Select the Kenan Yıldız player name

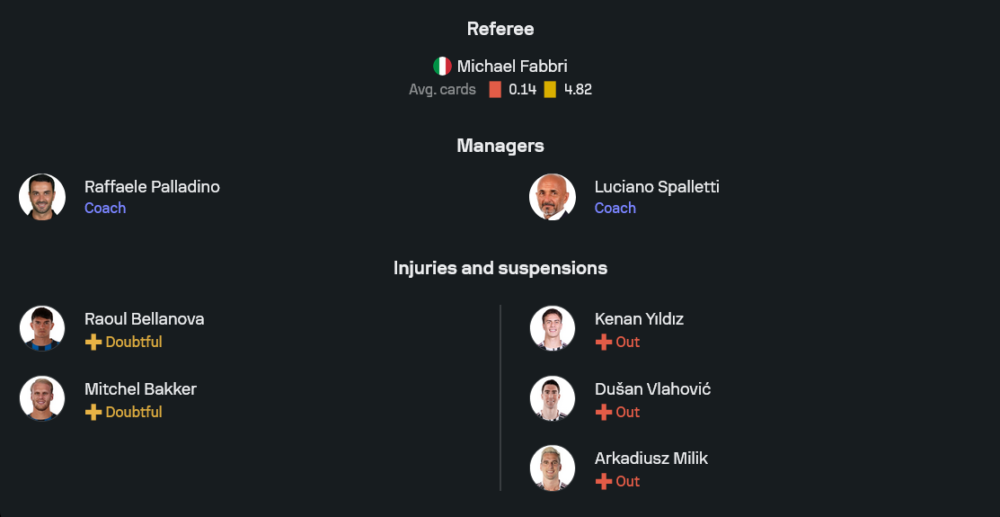[639, 319]
